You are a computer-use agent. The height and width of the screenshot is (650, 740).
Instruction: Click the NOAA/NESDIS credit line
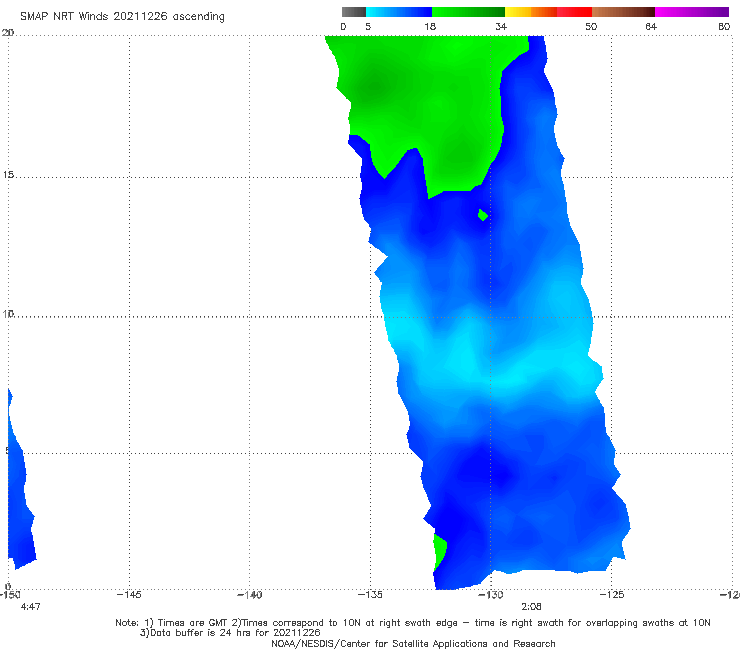[x=413, y=644]
